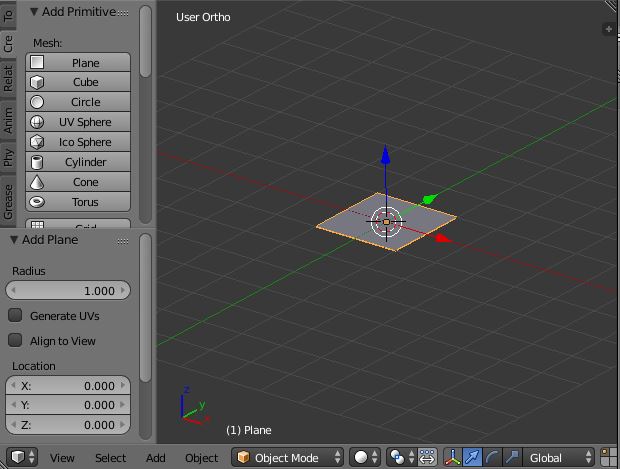The width and height of the screenshot is (620, 469).
Task: Select the scale manipulator icon
Action: tap(512, 458)
